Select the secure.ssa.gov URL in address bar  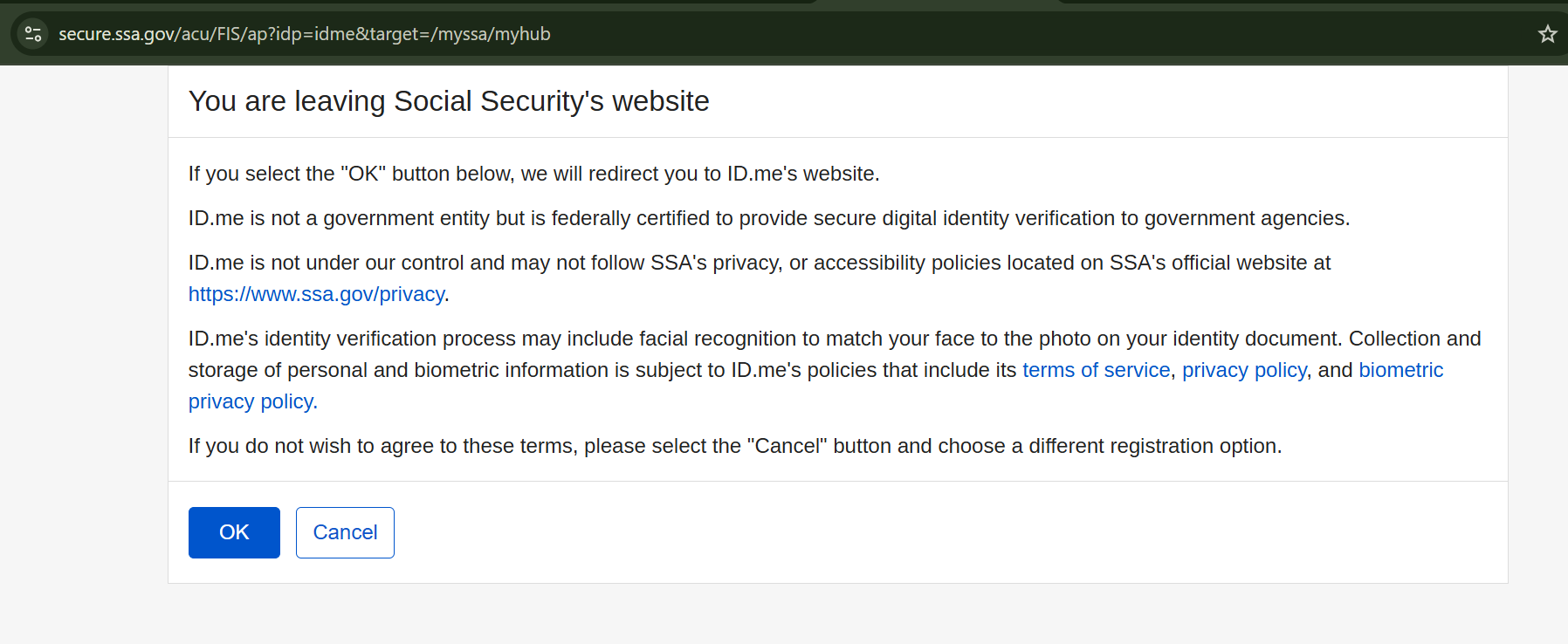(x=304, y=34)
